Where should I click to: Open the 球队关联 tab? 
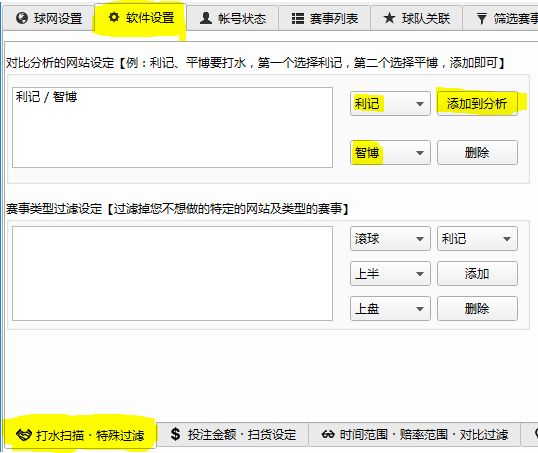tap(416, 18)
